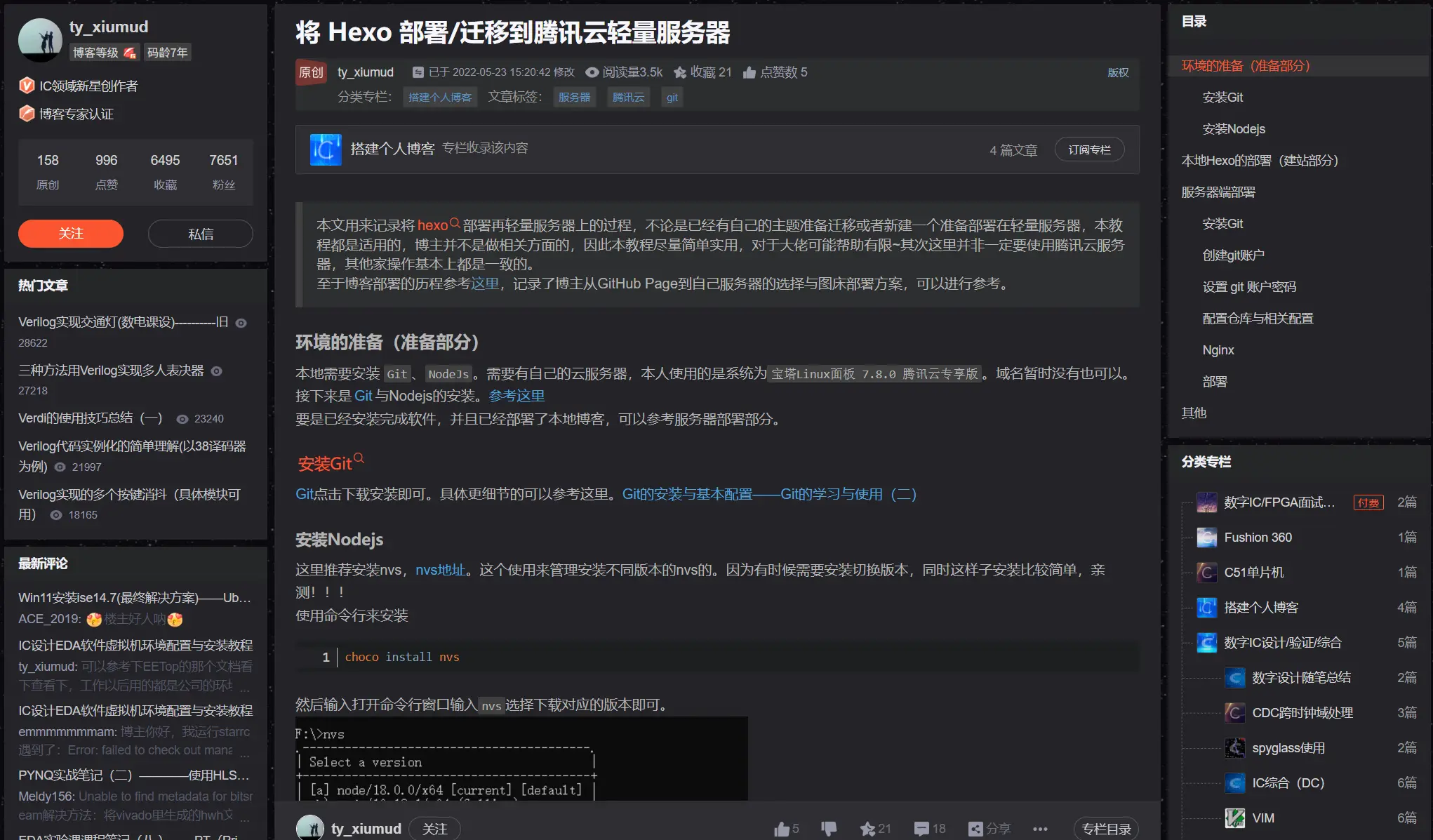Select Nginx entry in the table of contents
The width and height of the screenshot is (1433, 840).
[1218, 350]
